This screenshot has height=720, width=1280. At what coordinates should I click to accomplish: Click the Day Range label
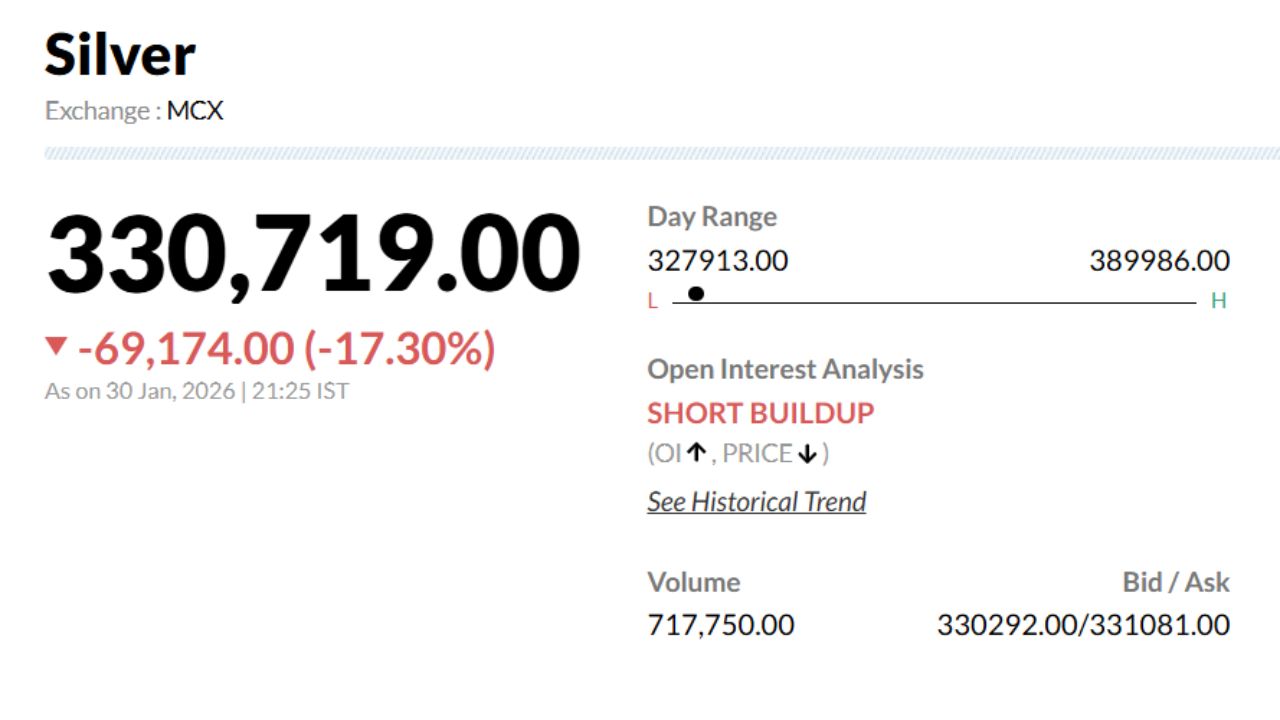pyautogui.click(x=712, y=217)
